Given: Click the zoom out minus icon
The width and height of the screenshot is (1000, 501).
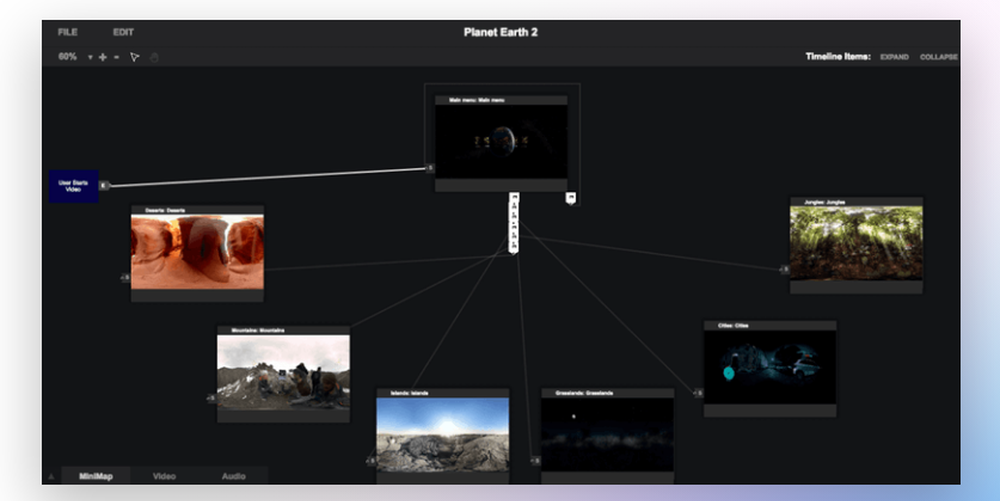Looking at the screenshot, I should [116, 57].
